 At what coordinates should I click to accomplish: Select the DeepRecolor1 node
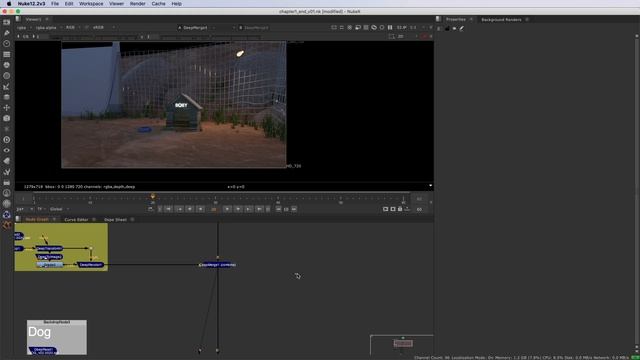[91, 265]
